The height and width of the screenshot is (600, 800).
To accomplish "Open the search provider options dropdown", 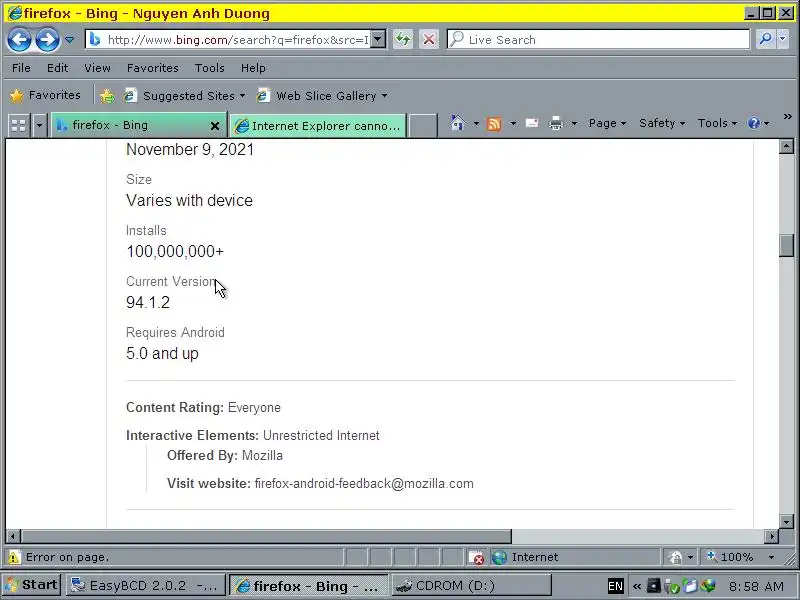I will [783, 39].
